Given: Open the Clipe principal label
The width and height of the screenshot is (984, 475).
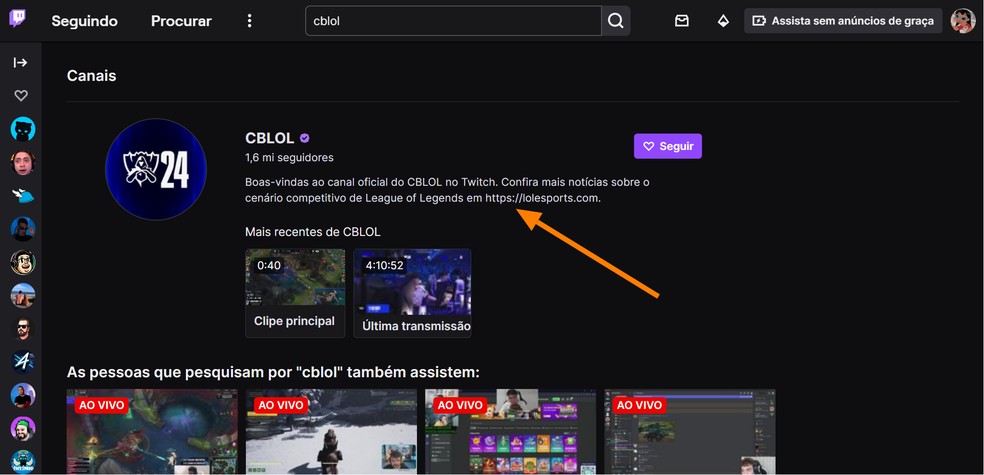Looking at the screenshot, I should point(294,321).
